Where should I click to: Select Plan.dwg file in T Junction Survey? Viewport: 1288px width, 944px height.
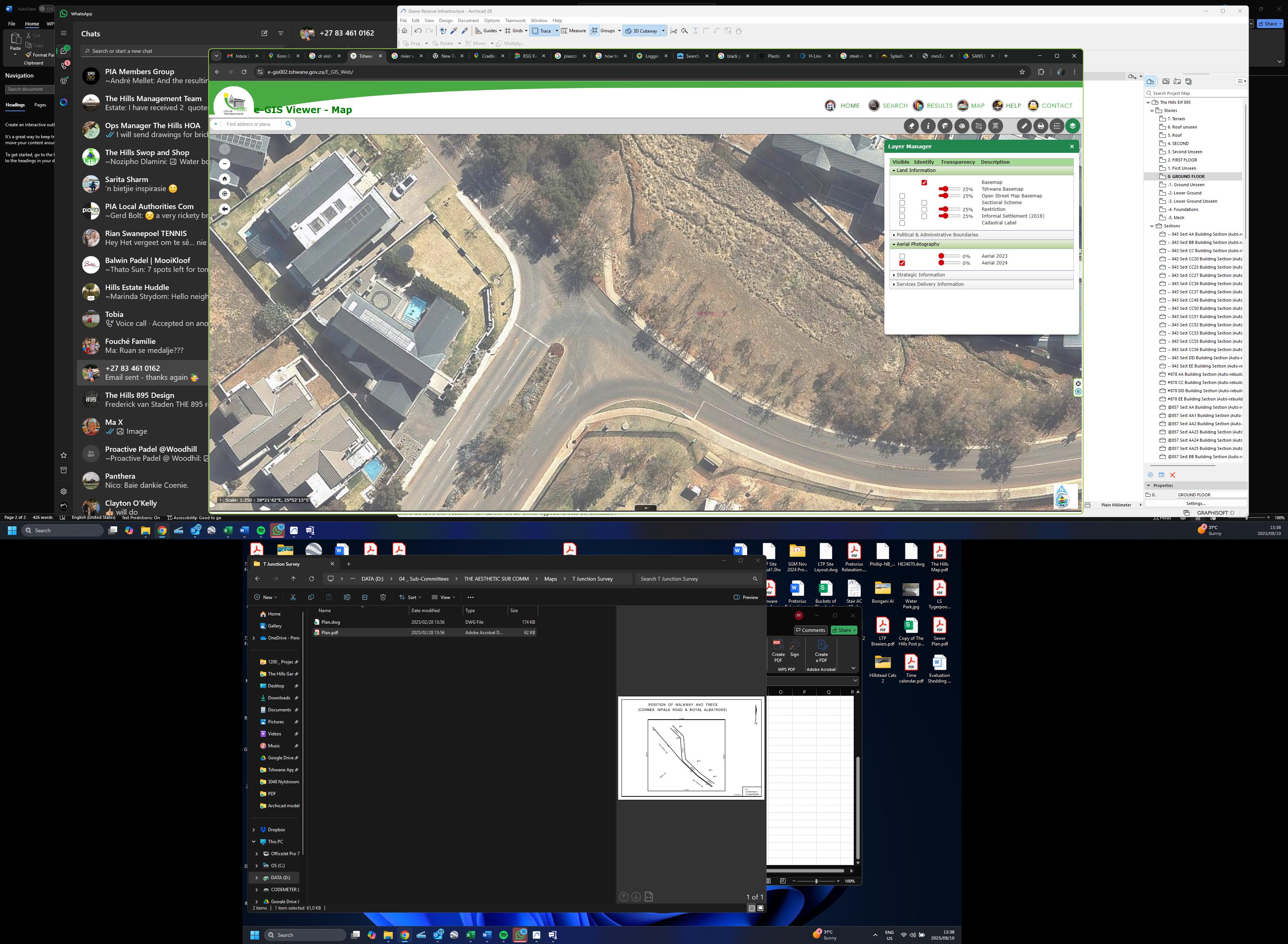click(330, 622)
